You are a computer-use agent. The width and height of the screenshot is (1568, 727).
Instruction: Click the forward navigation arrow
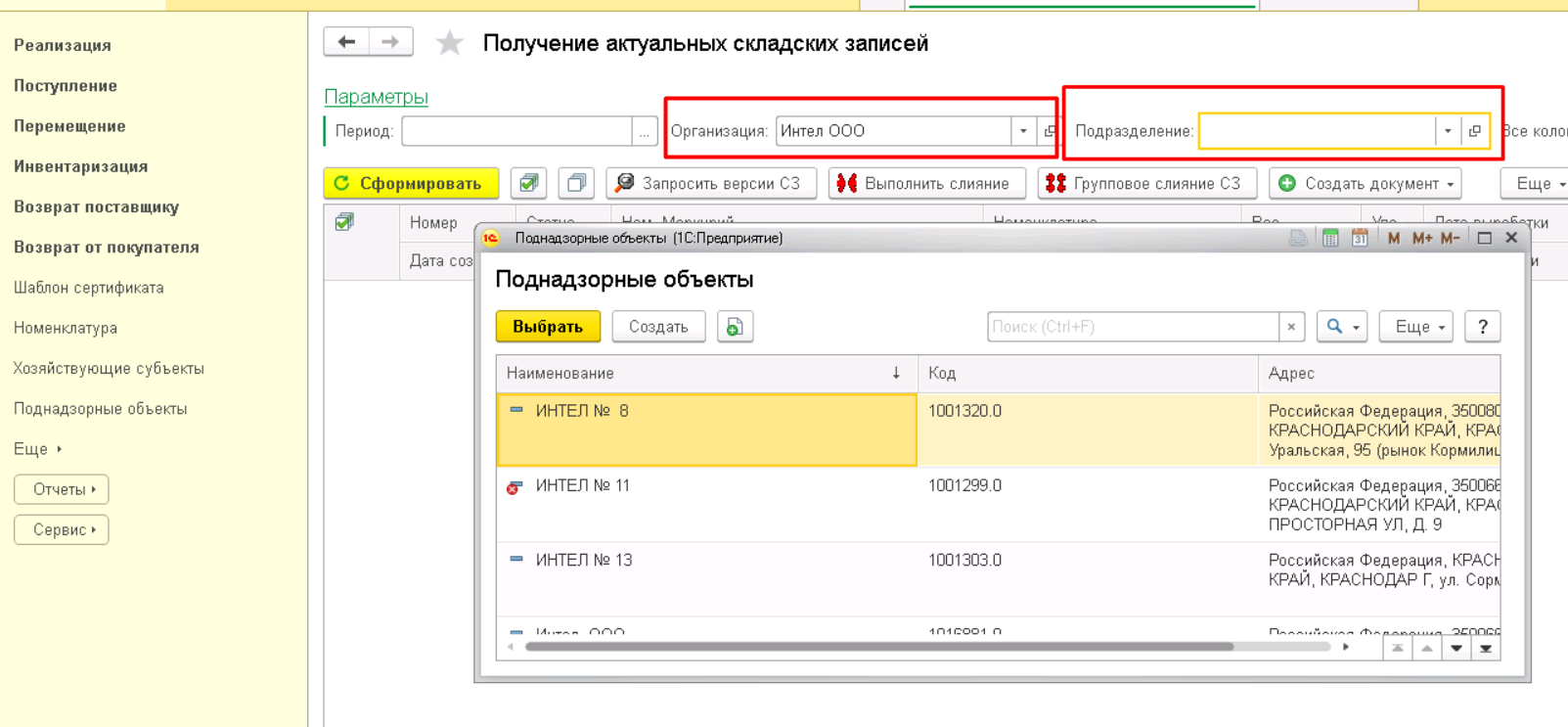(389, 42)
